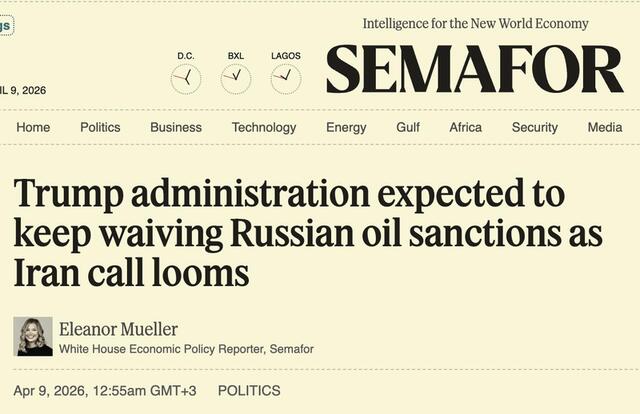This screenshot has height=414, width=640.
Task: Click the Semafor logo
Action: point(474,70)
